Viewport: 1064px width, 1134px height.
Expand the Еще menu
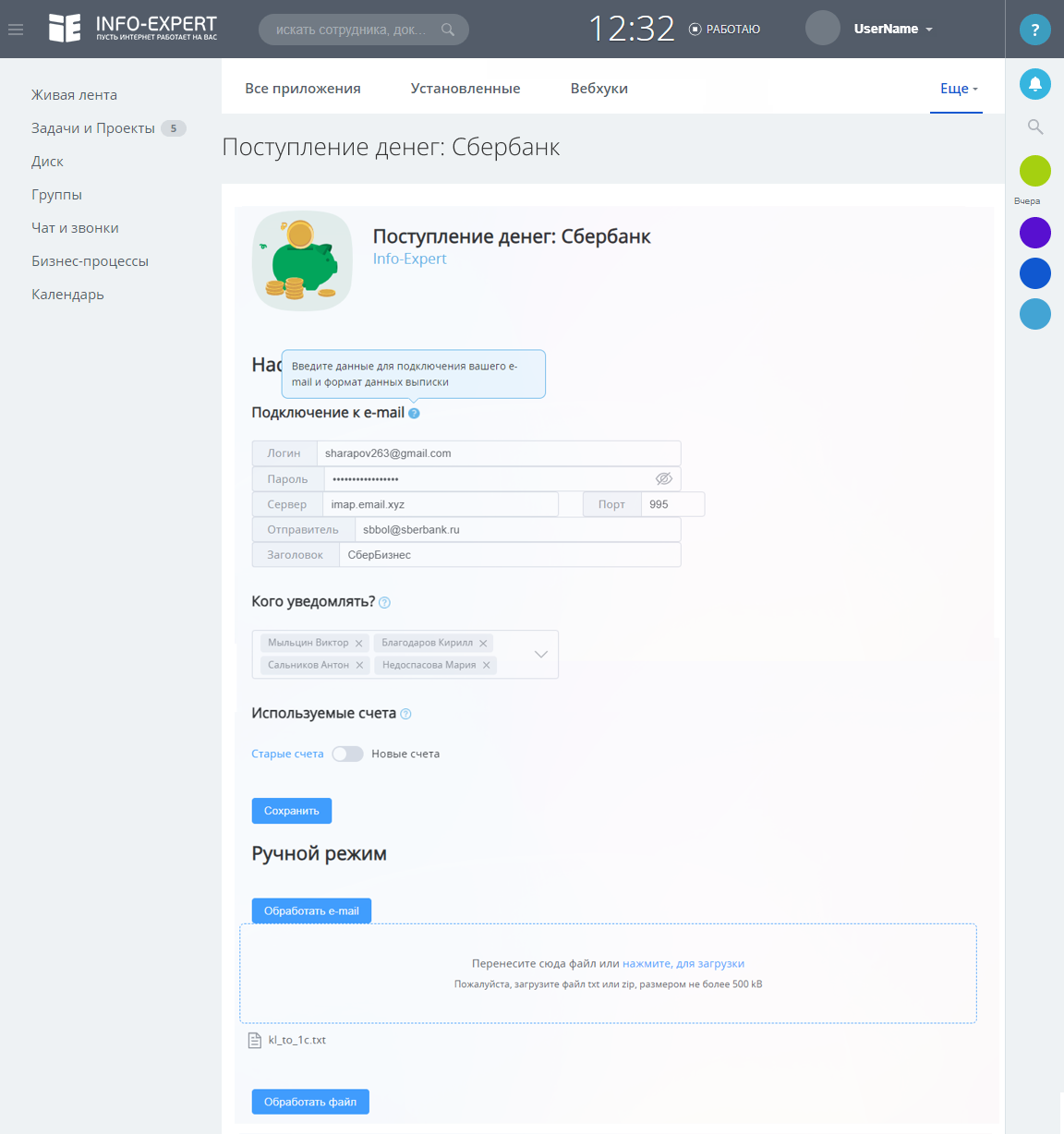(958, 89)
